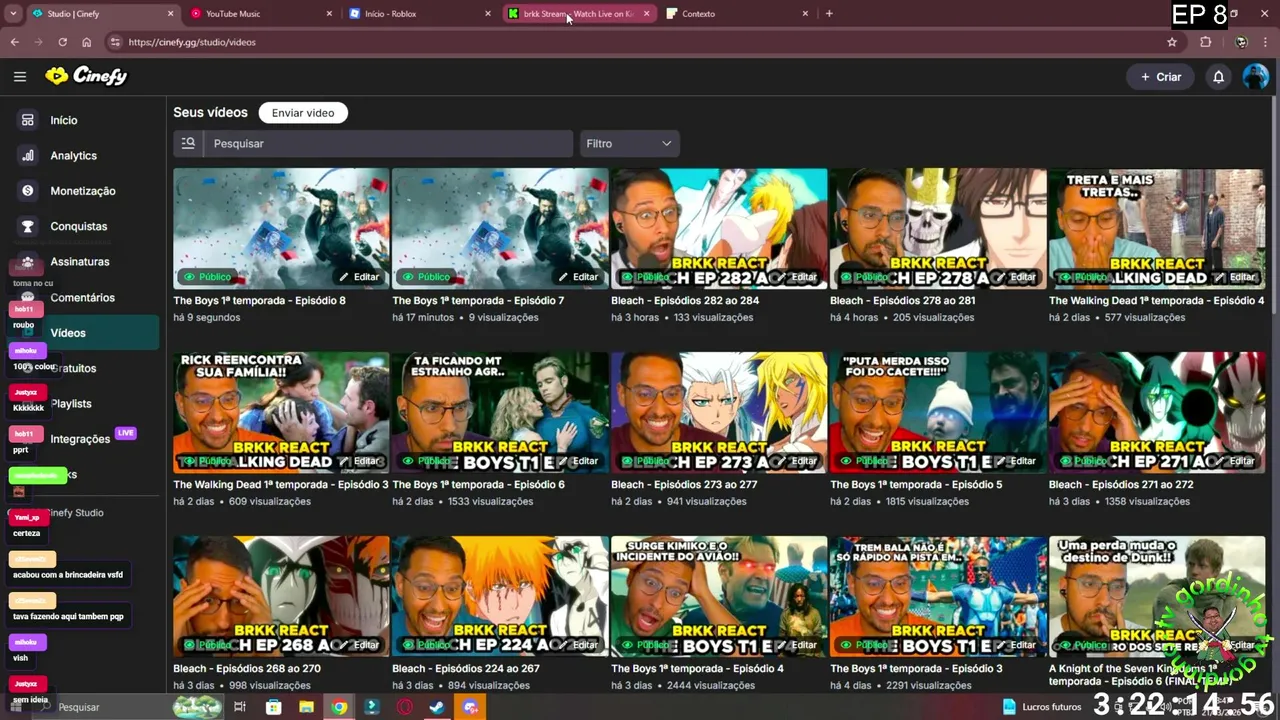Open File Explorer from taskbar
Viewport: 1280px width, 720px height.
306,707
